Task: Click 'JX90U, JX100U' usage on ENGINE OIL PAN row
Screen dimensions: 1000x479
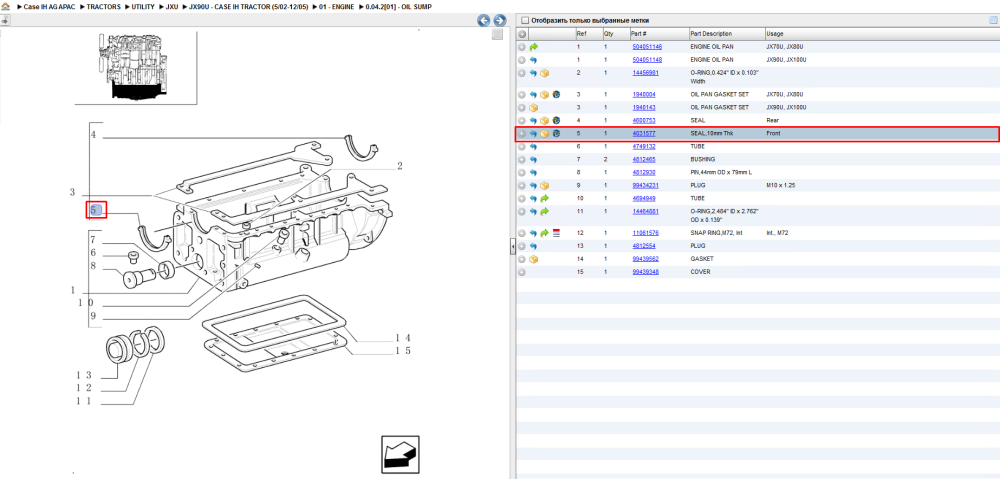Action: click(x=786, y=60)
